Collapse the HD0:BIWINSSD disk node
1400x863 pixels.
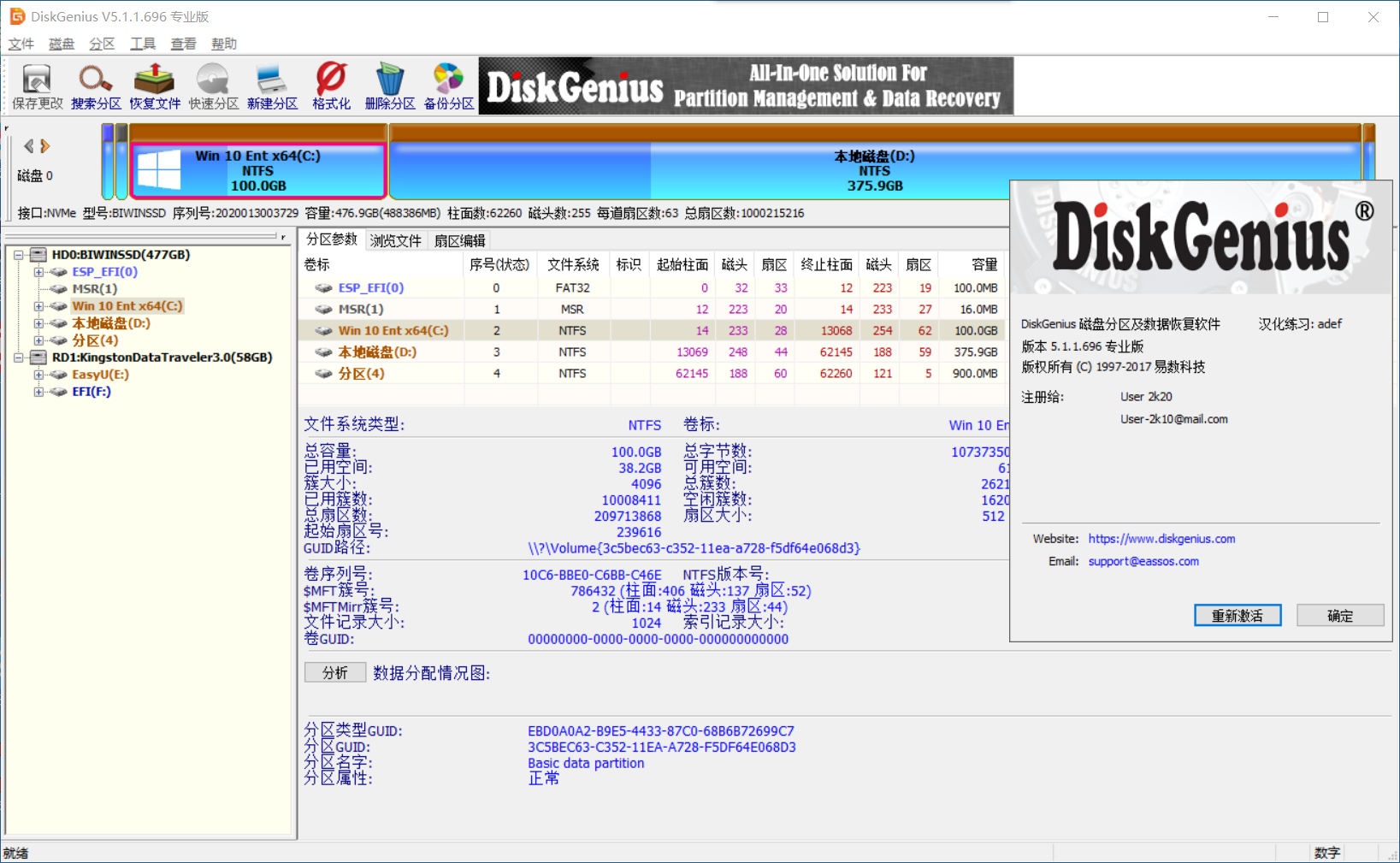click(x=18, y=255)
